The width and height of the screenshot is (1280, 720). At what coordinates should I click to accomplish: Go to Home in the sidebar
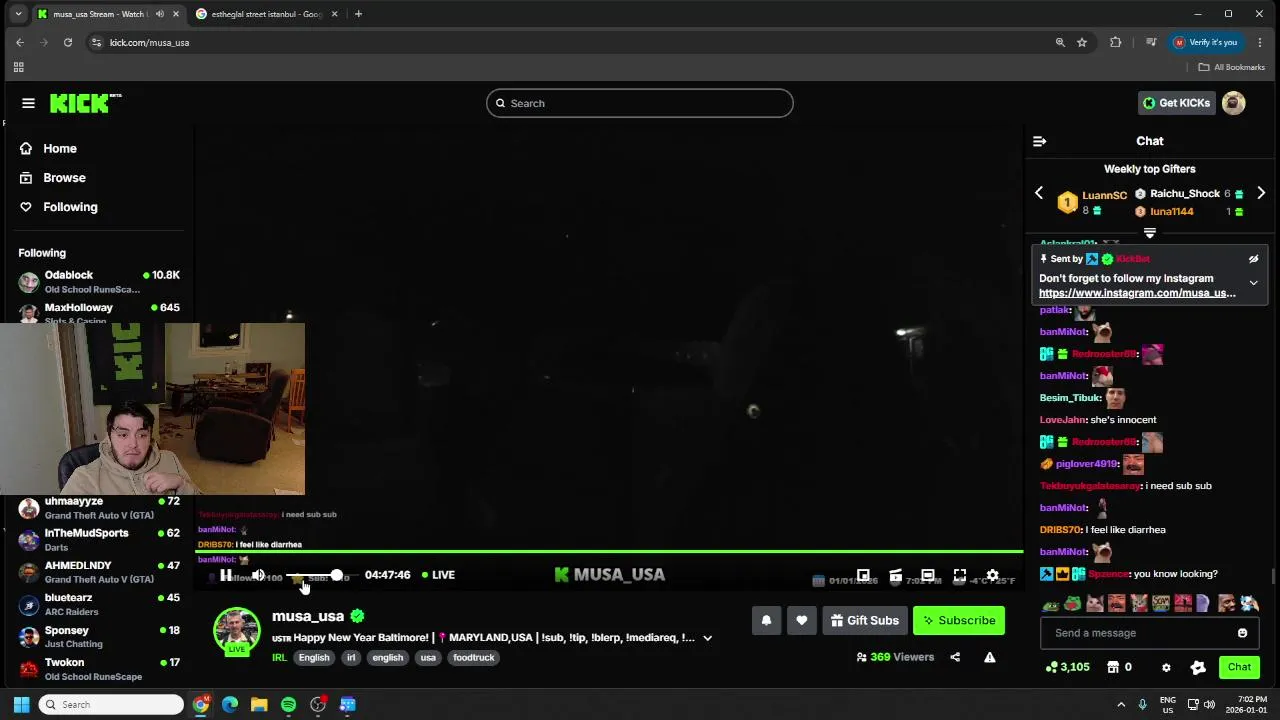pyautogui.click(x=60, y=148)
